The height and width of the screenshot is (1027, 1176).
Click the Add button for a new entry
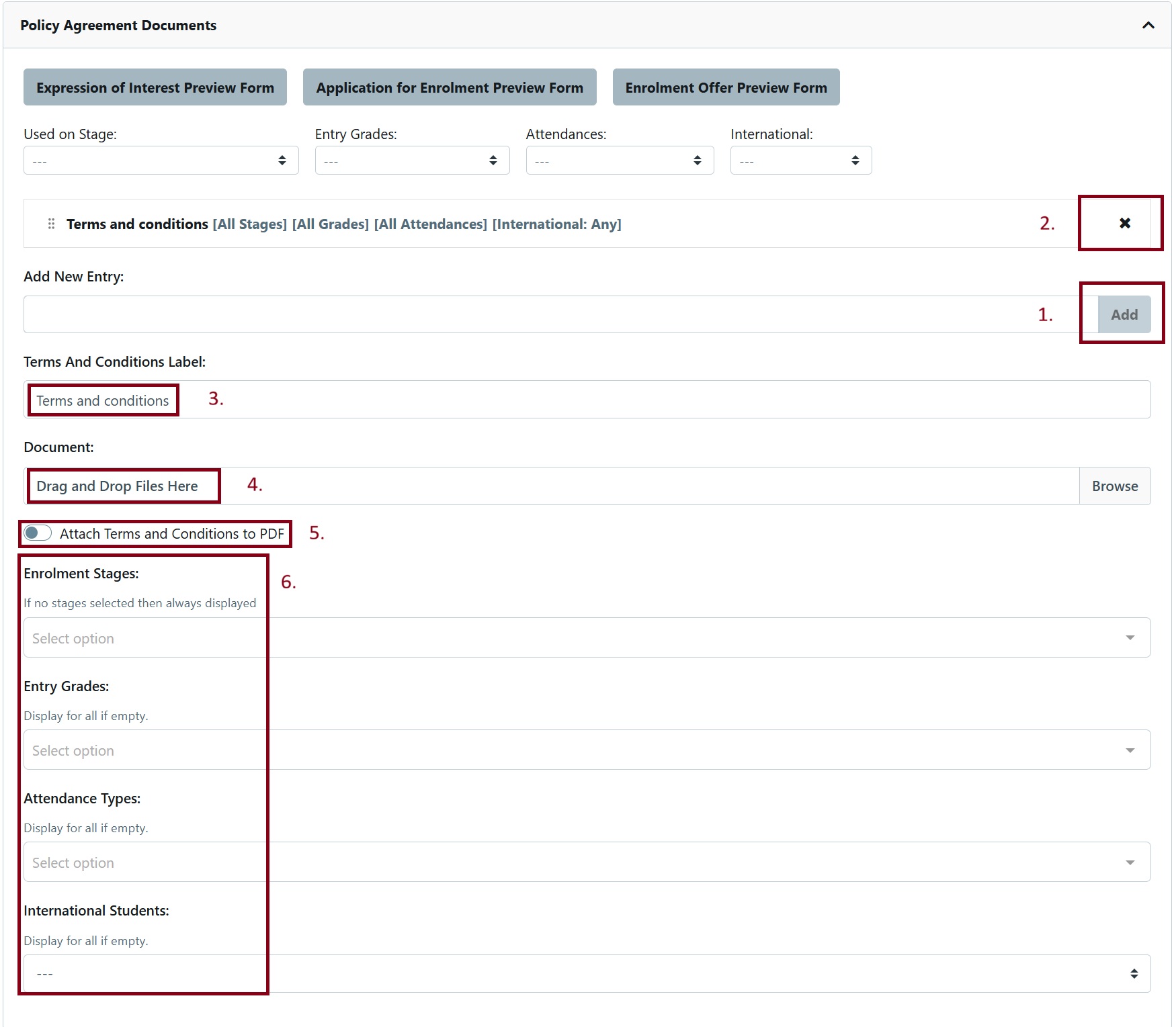(x=1123, y=314)
